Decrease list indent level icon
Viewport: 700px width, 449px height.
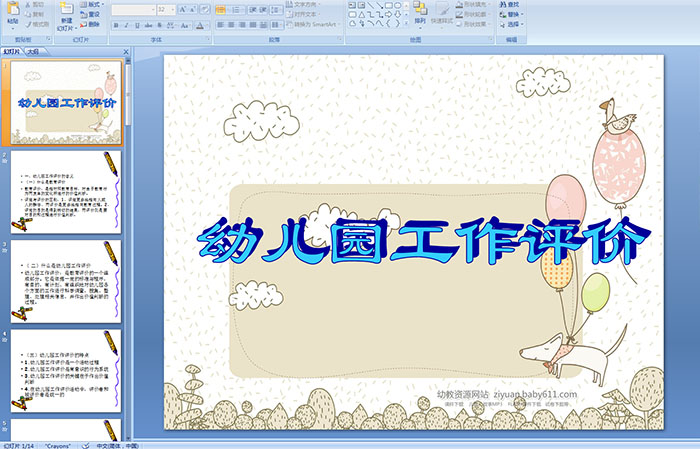253,10
